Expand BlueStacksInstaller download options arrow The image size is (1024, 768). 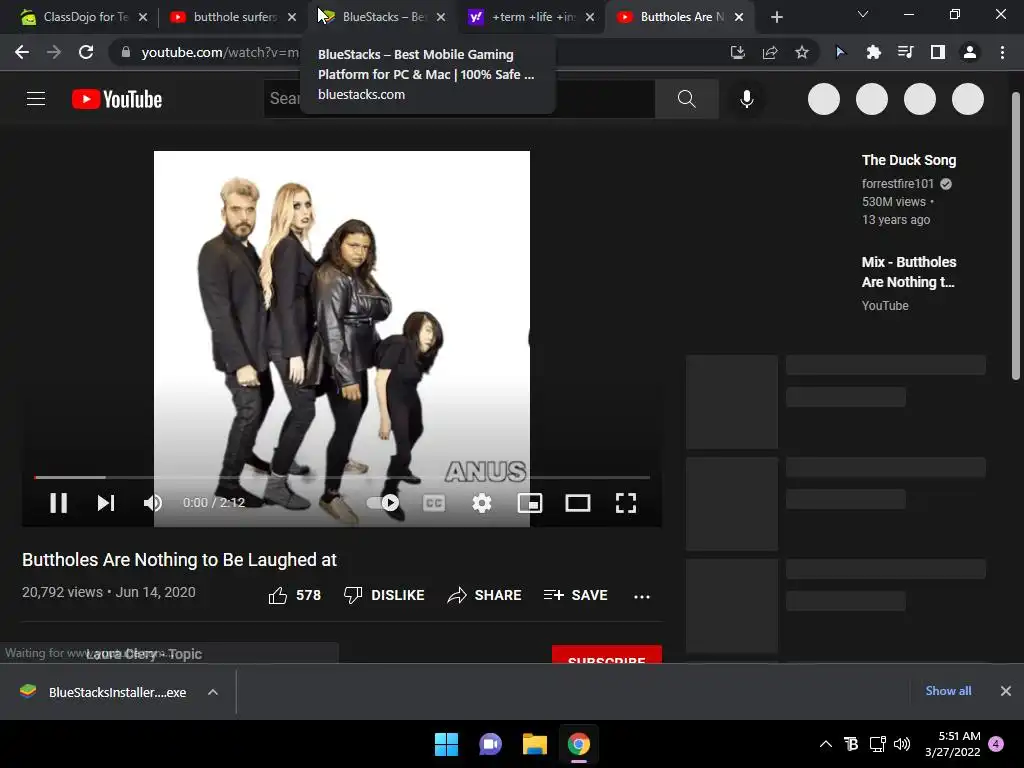[213, 692]
